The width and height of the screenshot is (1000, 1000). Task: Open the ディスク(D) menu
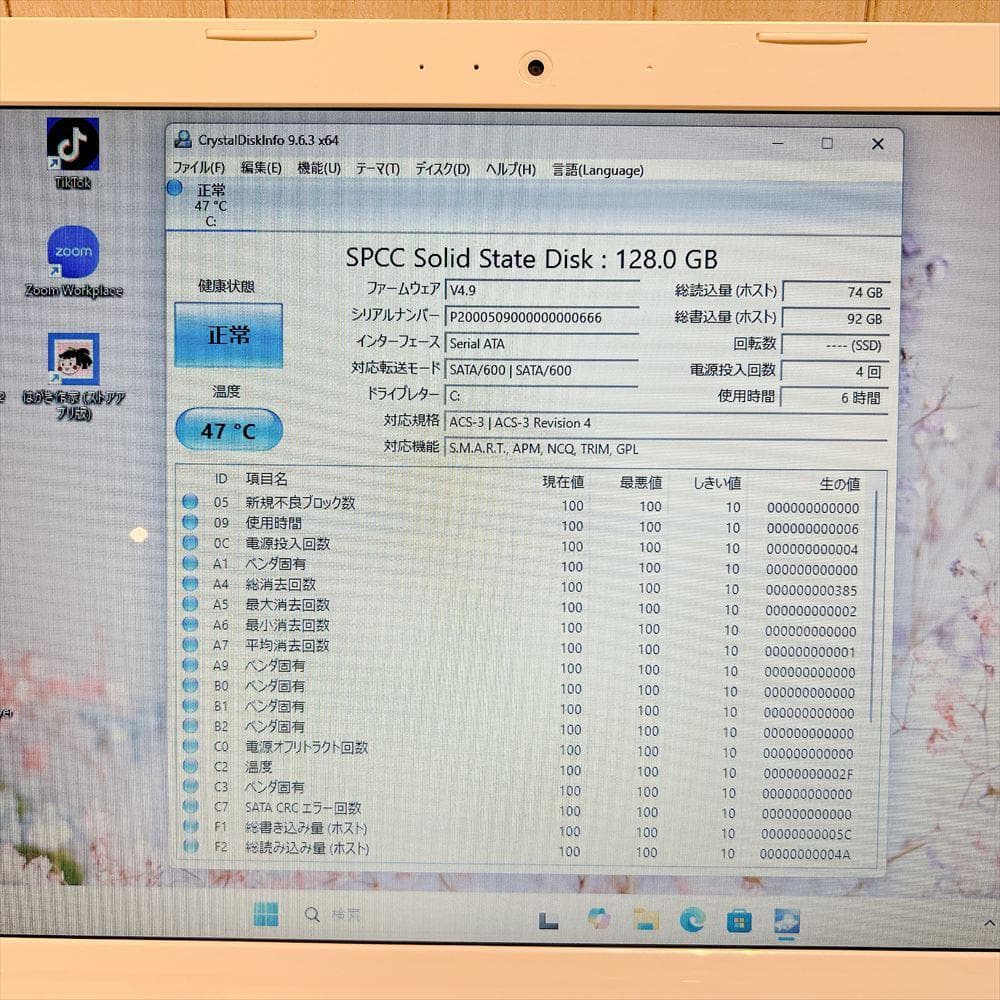pyautogui.click(x=438, y=169)
